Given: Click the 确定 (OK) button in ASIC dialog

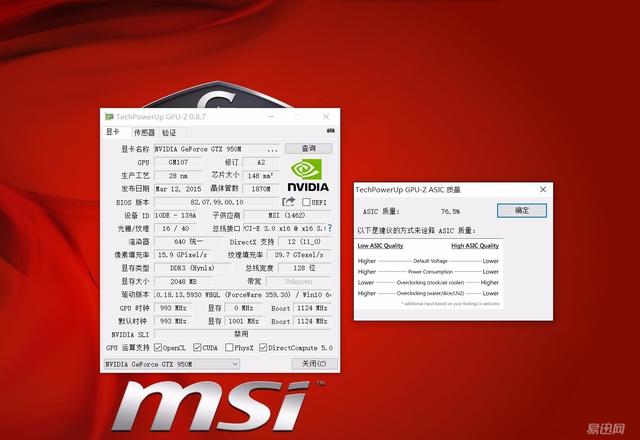Looking at the screenshot, I should (x=521, y=211).
